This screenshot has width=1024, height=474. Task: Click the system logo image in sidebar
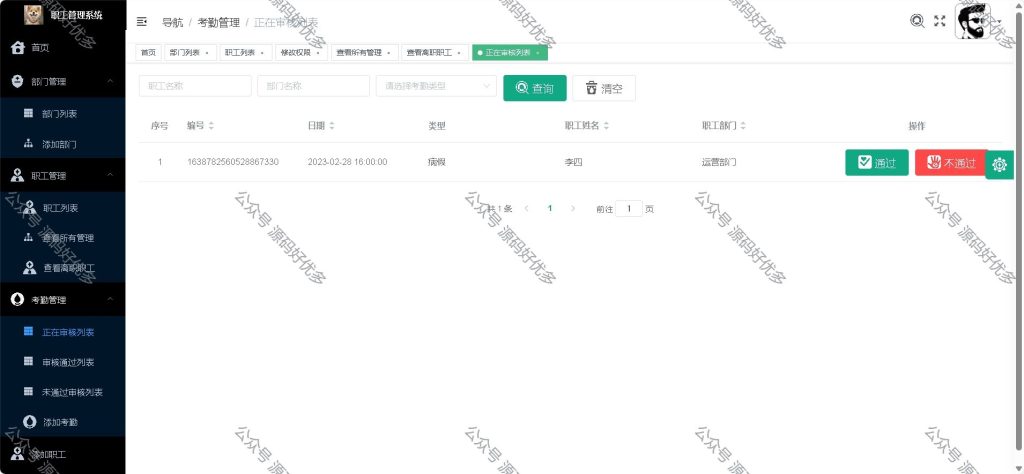pos(33,14)
